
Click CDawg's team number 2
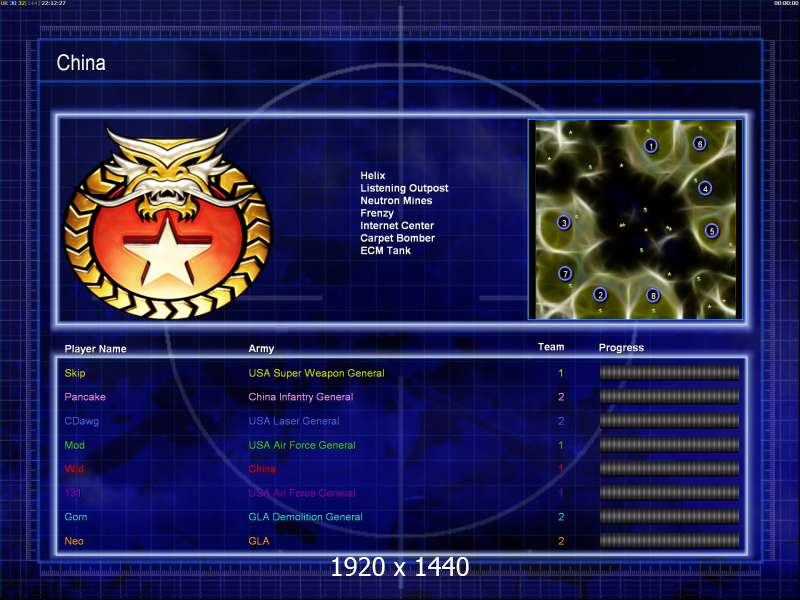click(x=561, y=421)
